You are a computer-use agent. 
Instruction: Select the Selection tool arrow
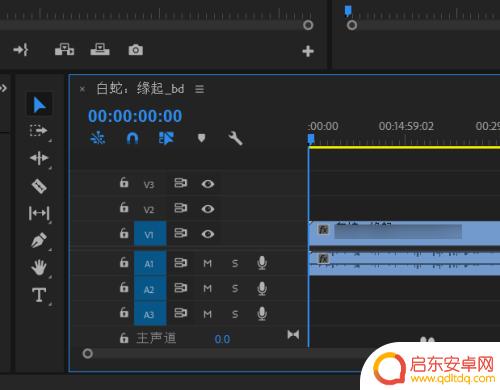point(39,105)
